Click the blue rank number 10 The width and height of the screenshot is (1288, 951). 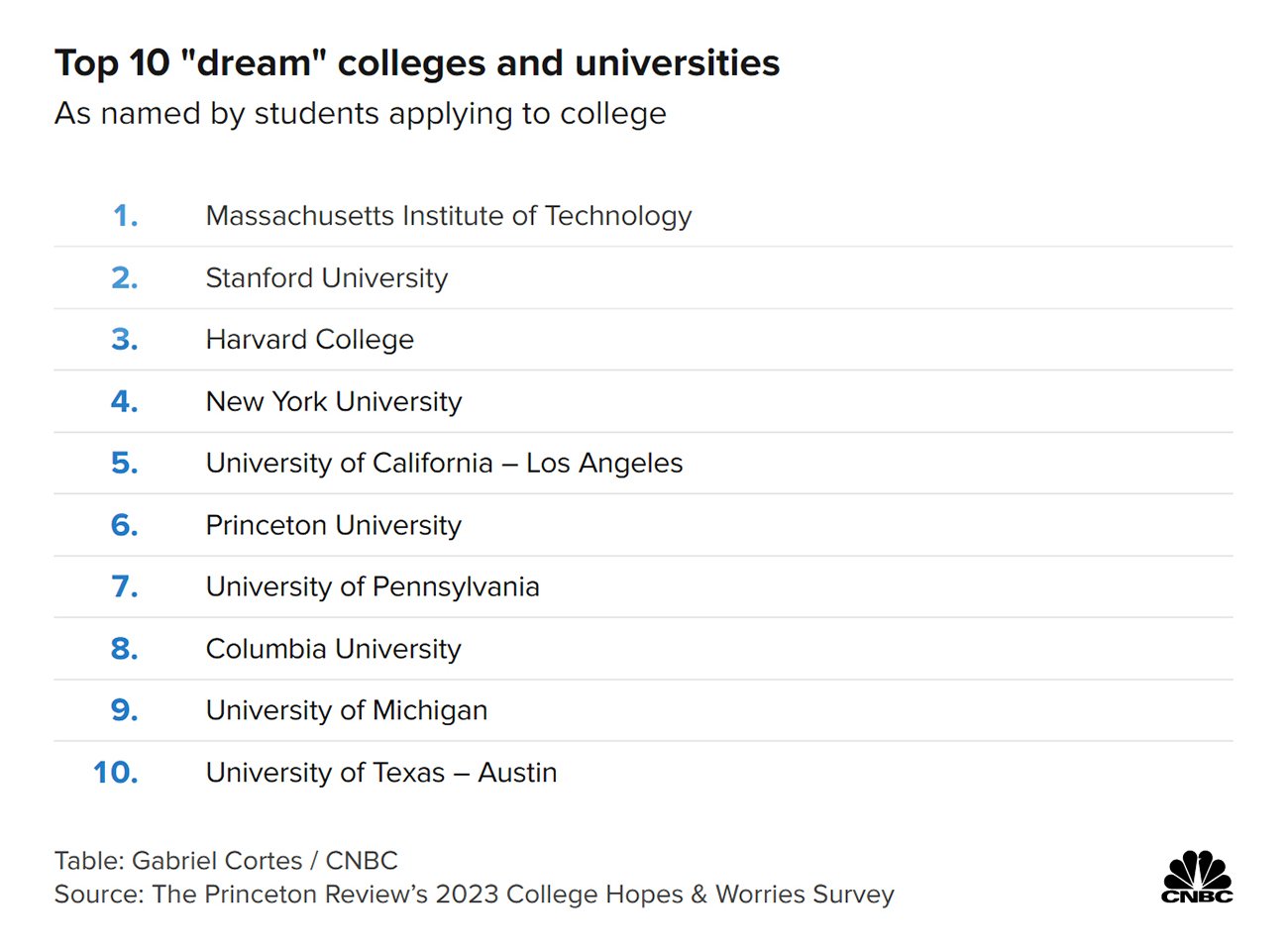pos(116,773)
